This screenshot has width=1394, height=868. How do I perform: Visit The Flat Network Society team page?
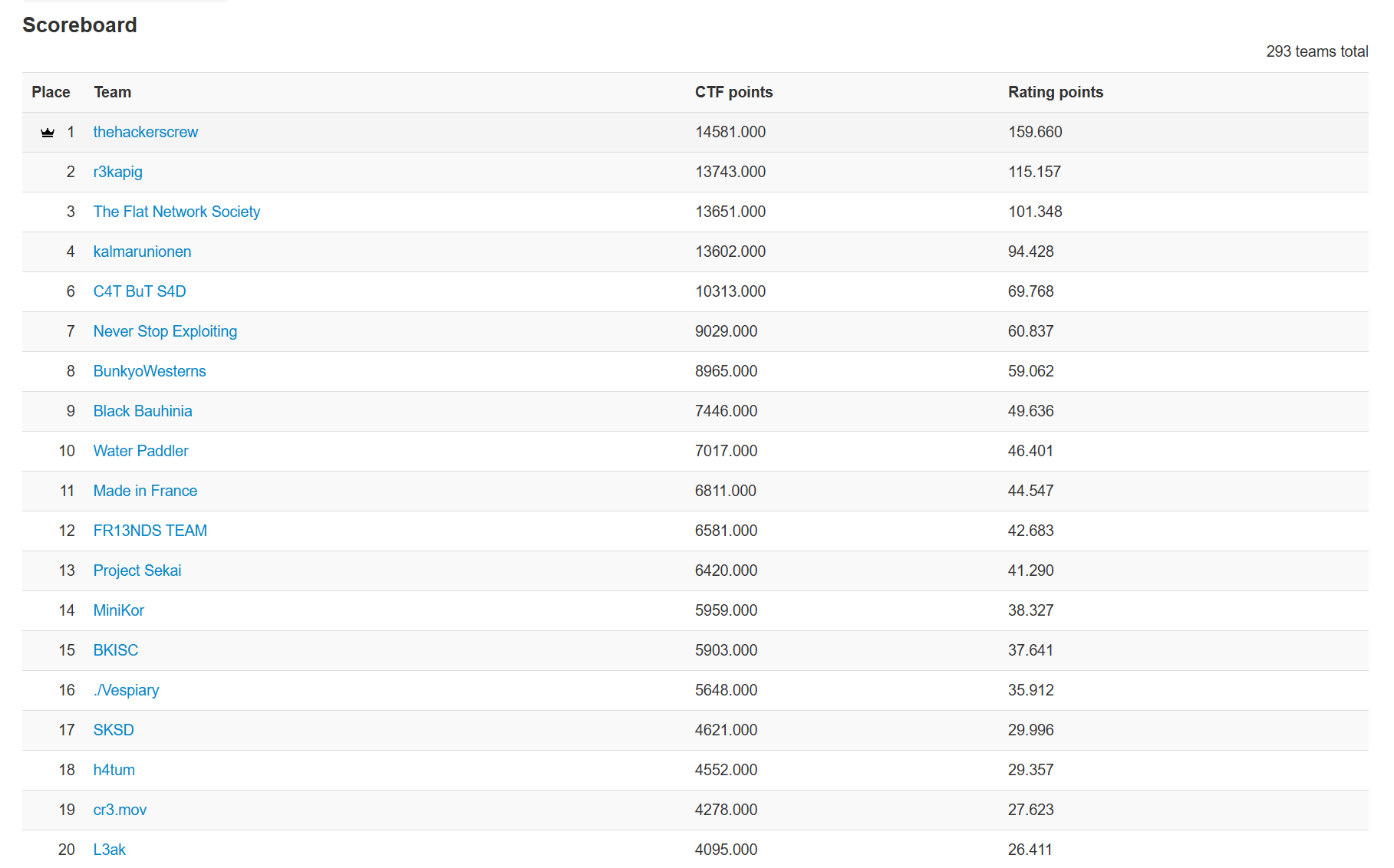176,212
